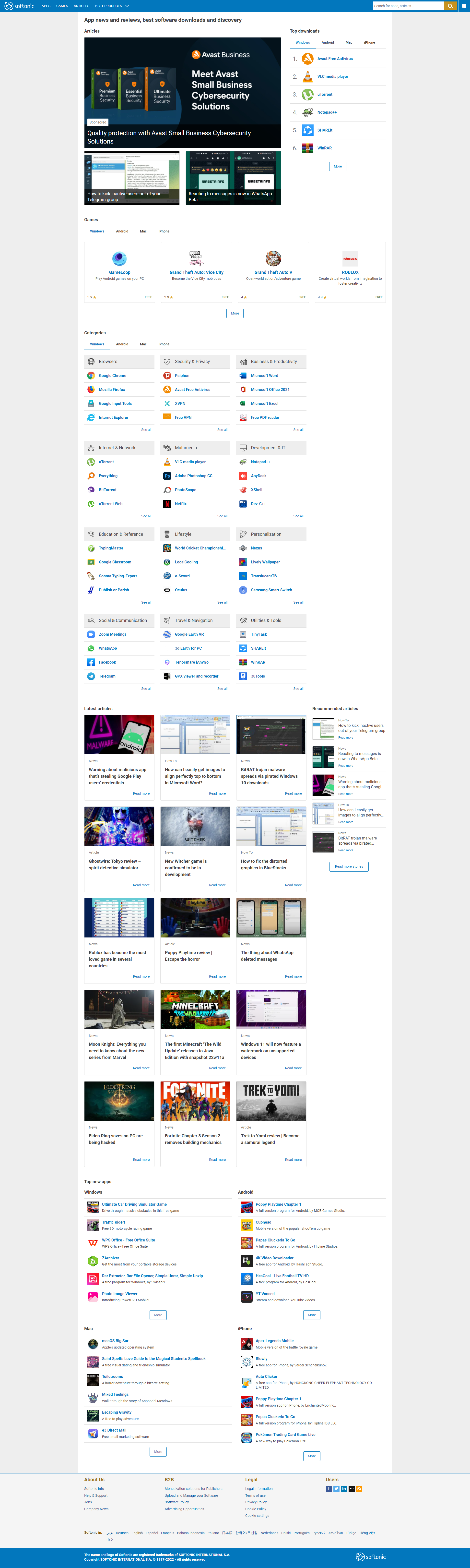Focus the search for apps input field
The width and height of the screenshot is (470, 1568).
408,6
